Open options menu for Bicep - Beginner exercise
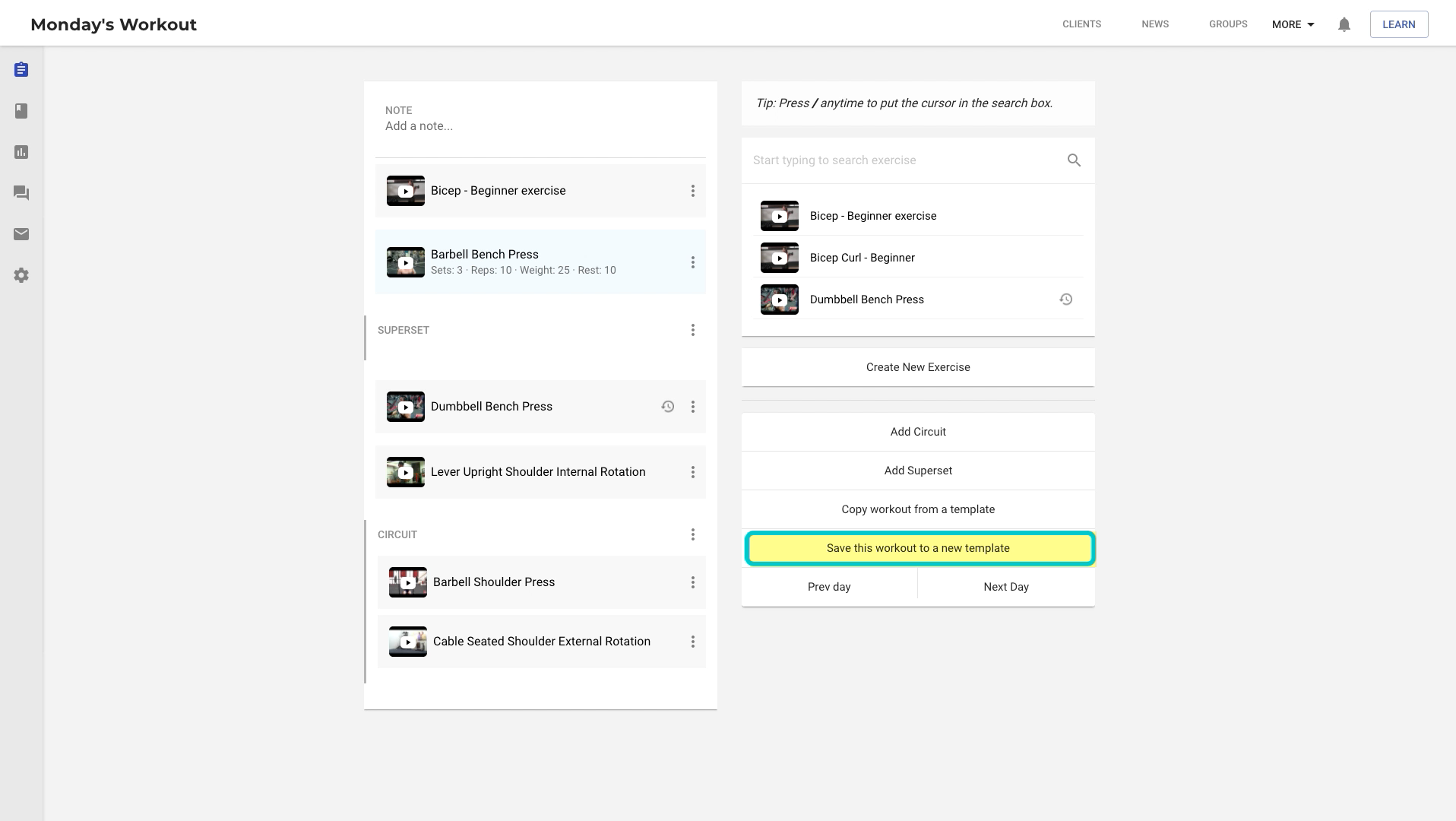Image resolution: width=1456 pixels, height=821 pixels. tap(692, 191)
